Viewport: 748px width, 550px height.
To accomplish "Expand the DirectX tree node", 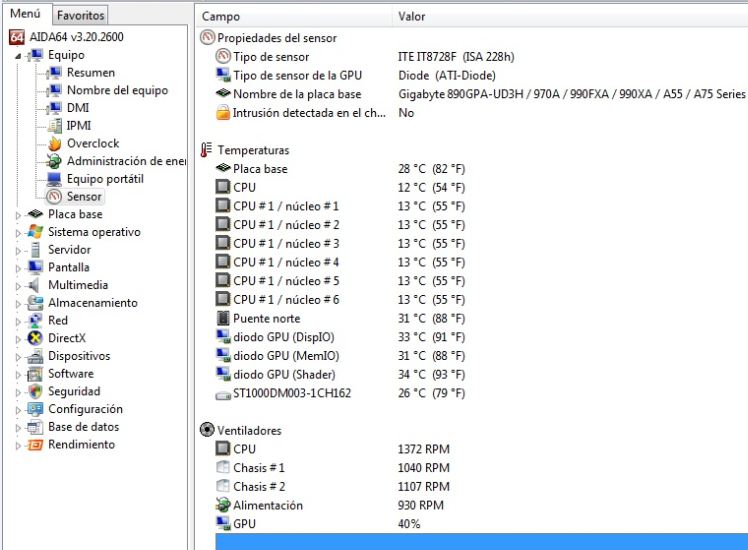I will tap(18, 339).
